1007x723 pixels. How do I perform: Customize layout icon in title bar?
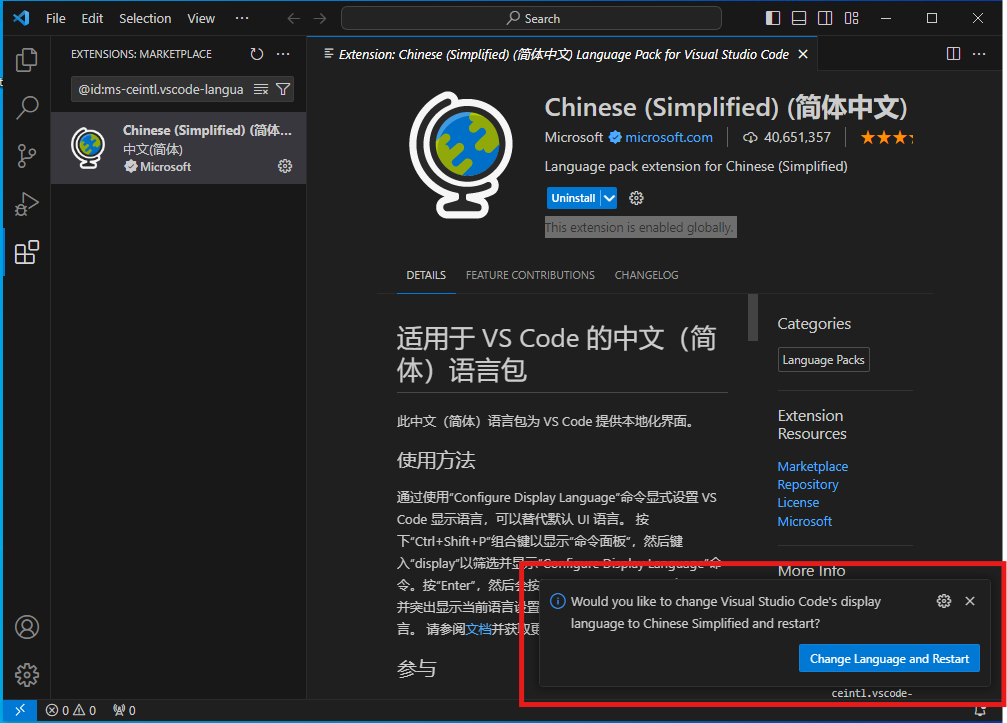click(852, 18)
